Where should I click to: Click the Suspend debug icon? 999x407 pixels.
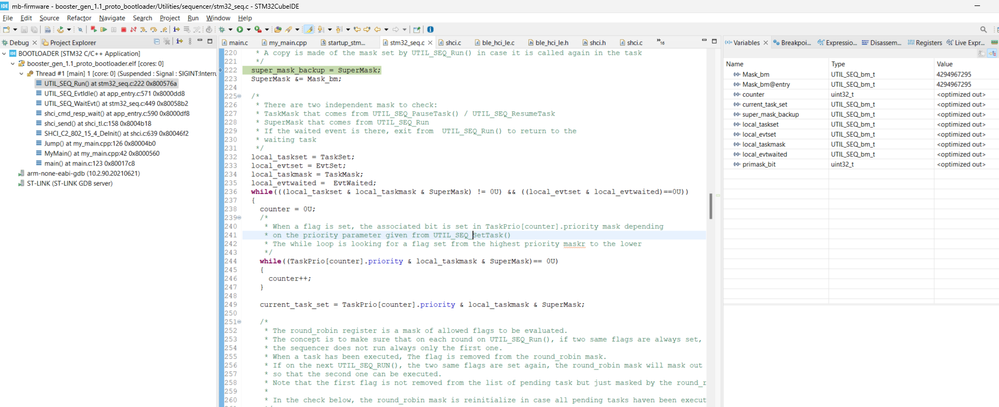[113, 29]
